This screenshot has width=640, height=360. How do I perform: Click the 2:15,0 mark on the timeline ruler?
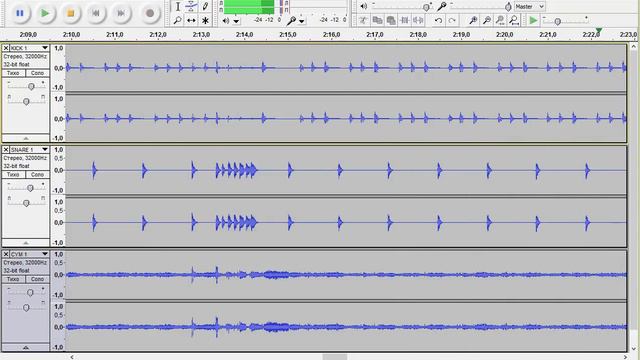[288, 35]
